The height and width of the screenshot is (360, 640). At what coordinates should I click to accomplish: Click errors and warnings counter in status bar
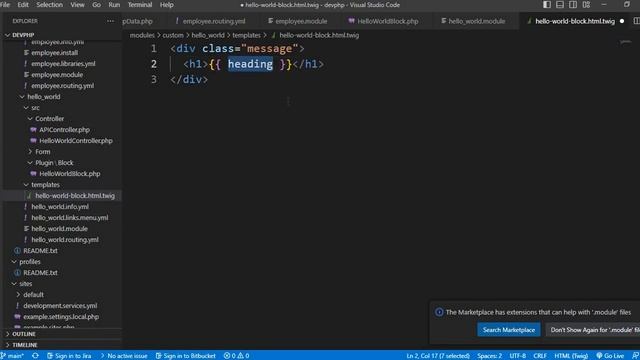(236, 356)
